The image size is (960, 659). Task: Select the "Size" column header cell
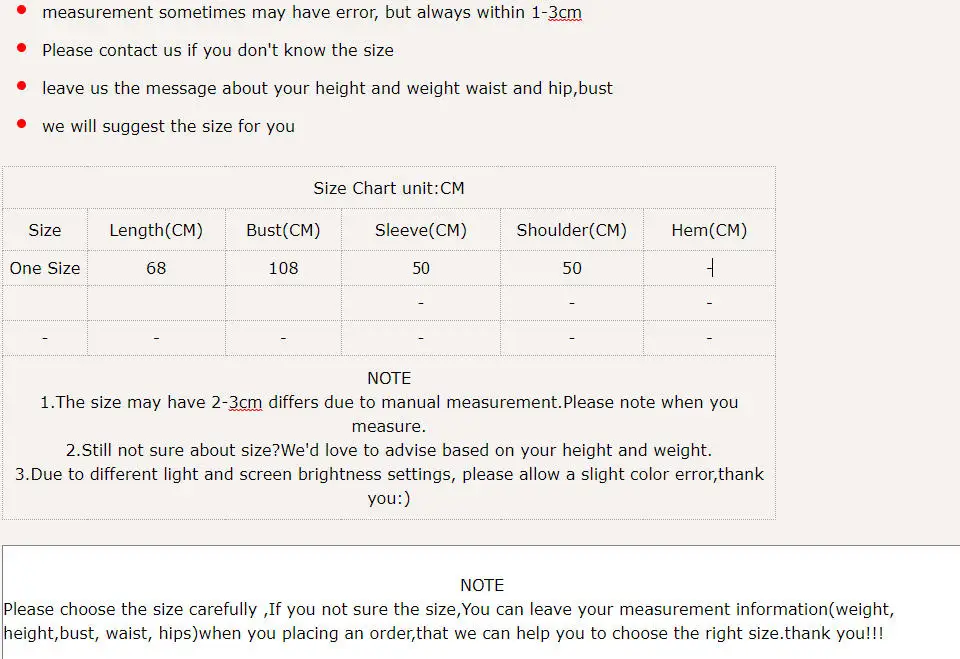coord(45,230)
